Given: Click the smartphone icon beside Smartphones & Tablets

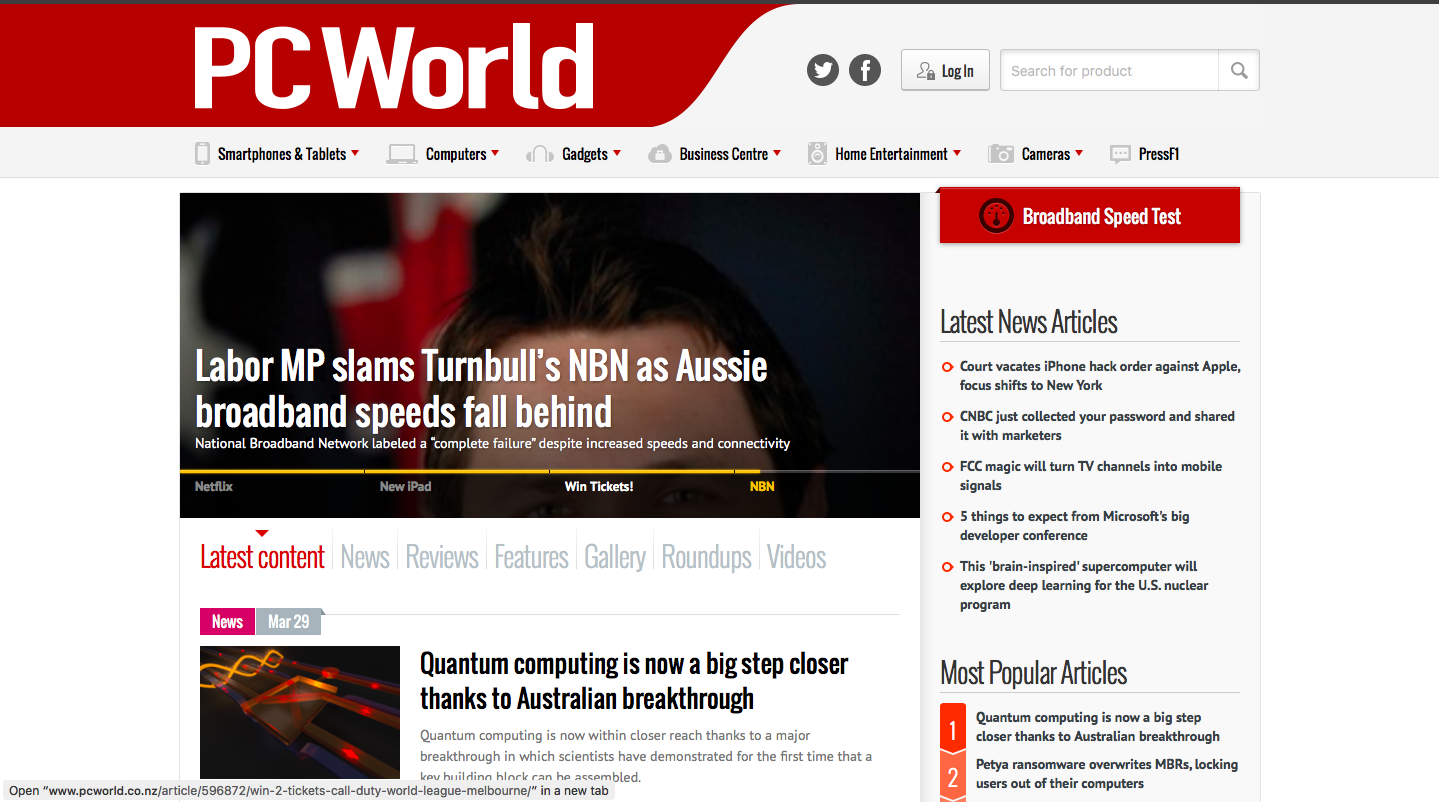Looking at the screenshot, I should click(x=202, y=153).
